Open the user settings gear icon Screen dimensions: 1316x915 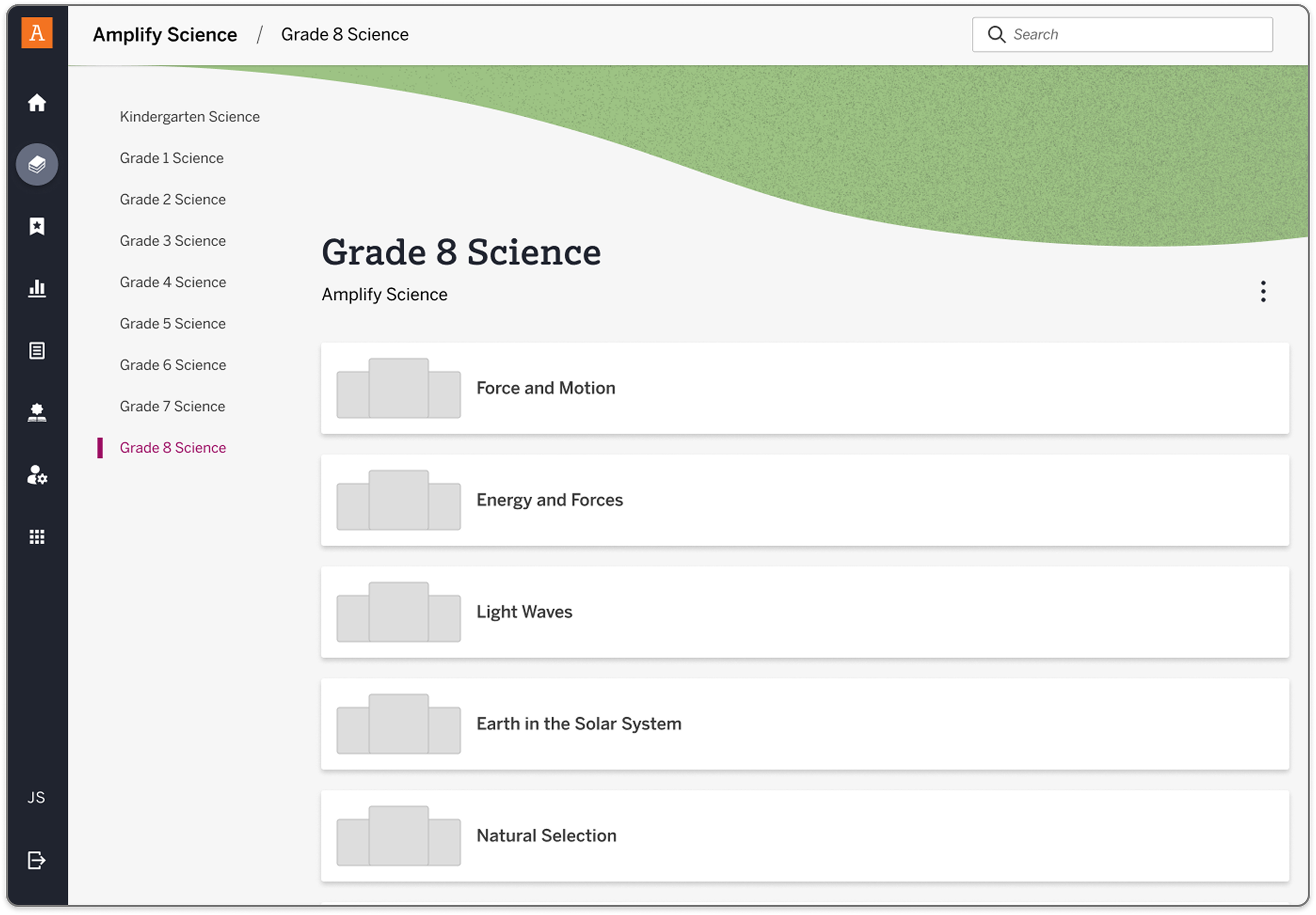point(37,475)
